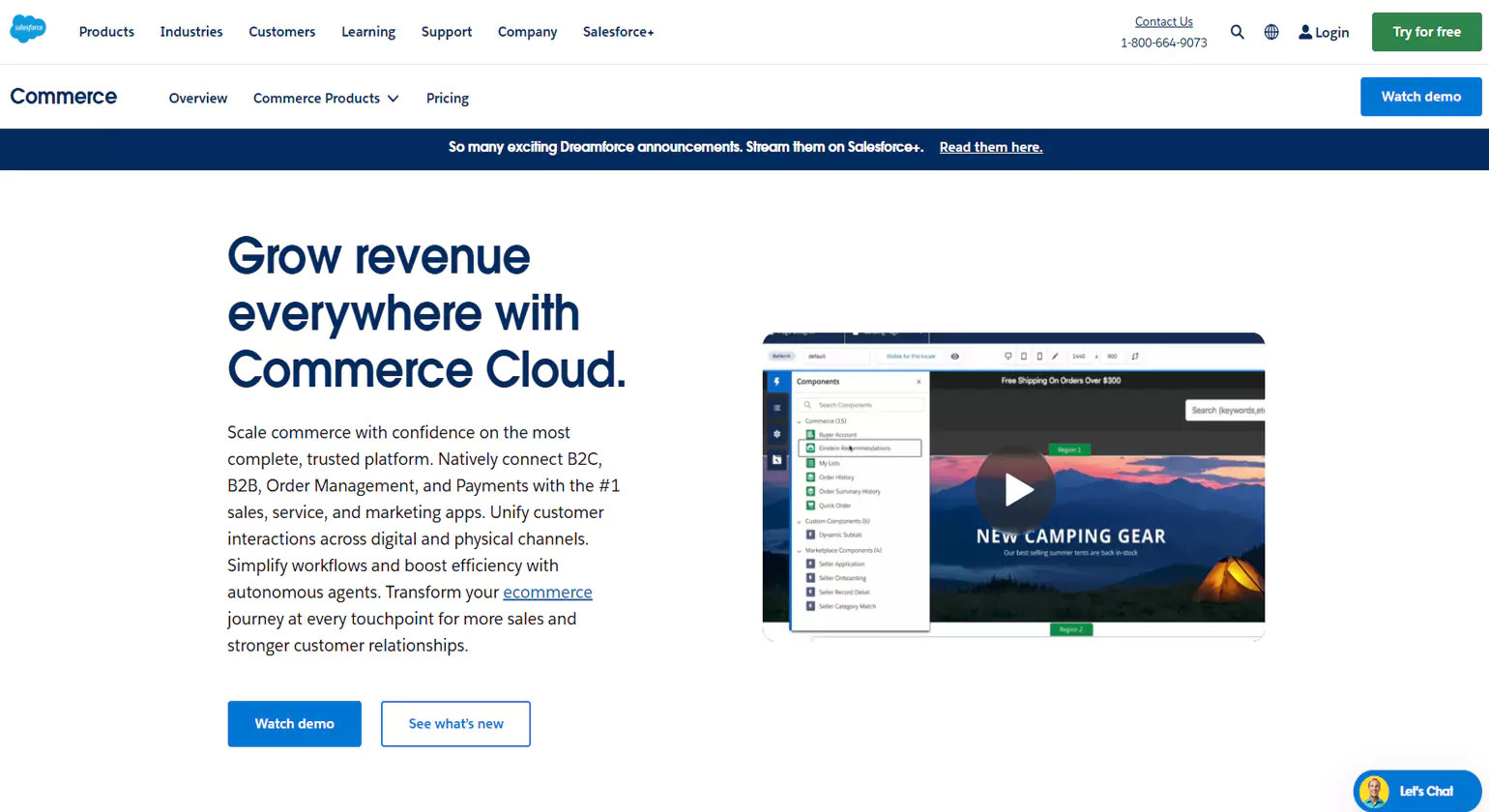The width and height of the screenshot is (1489, 812).
Task: Click the Login person icon
Action: (x=1307, y=32)
